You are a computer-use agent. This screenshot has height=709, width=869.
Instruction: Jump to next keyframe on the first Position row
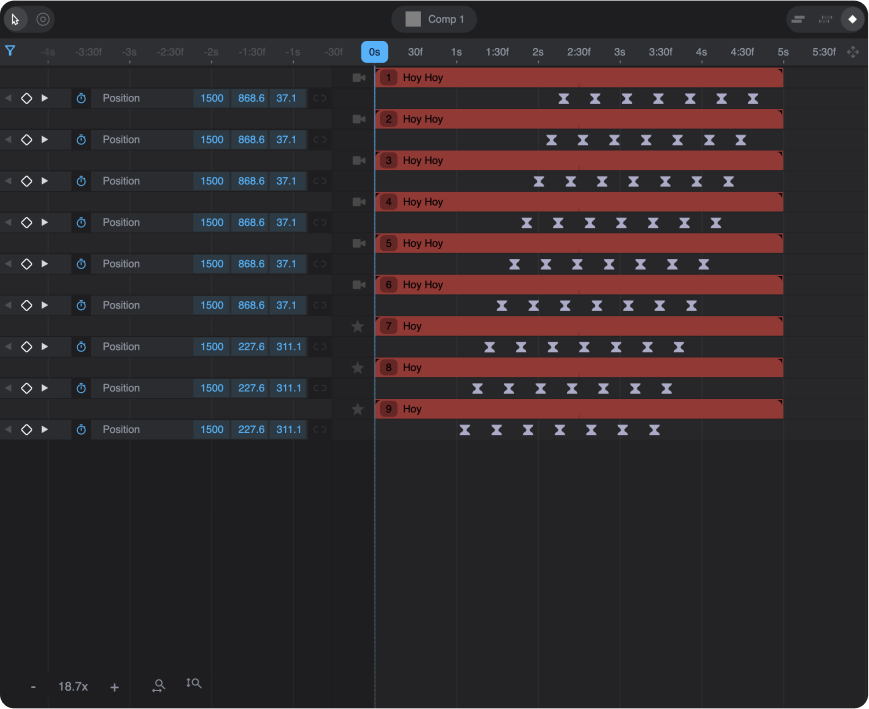coord(44,98)
